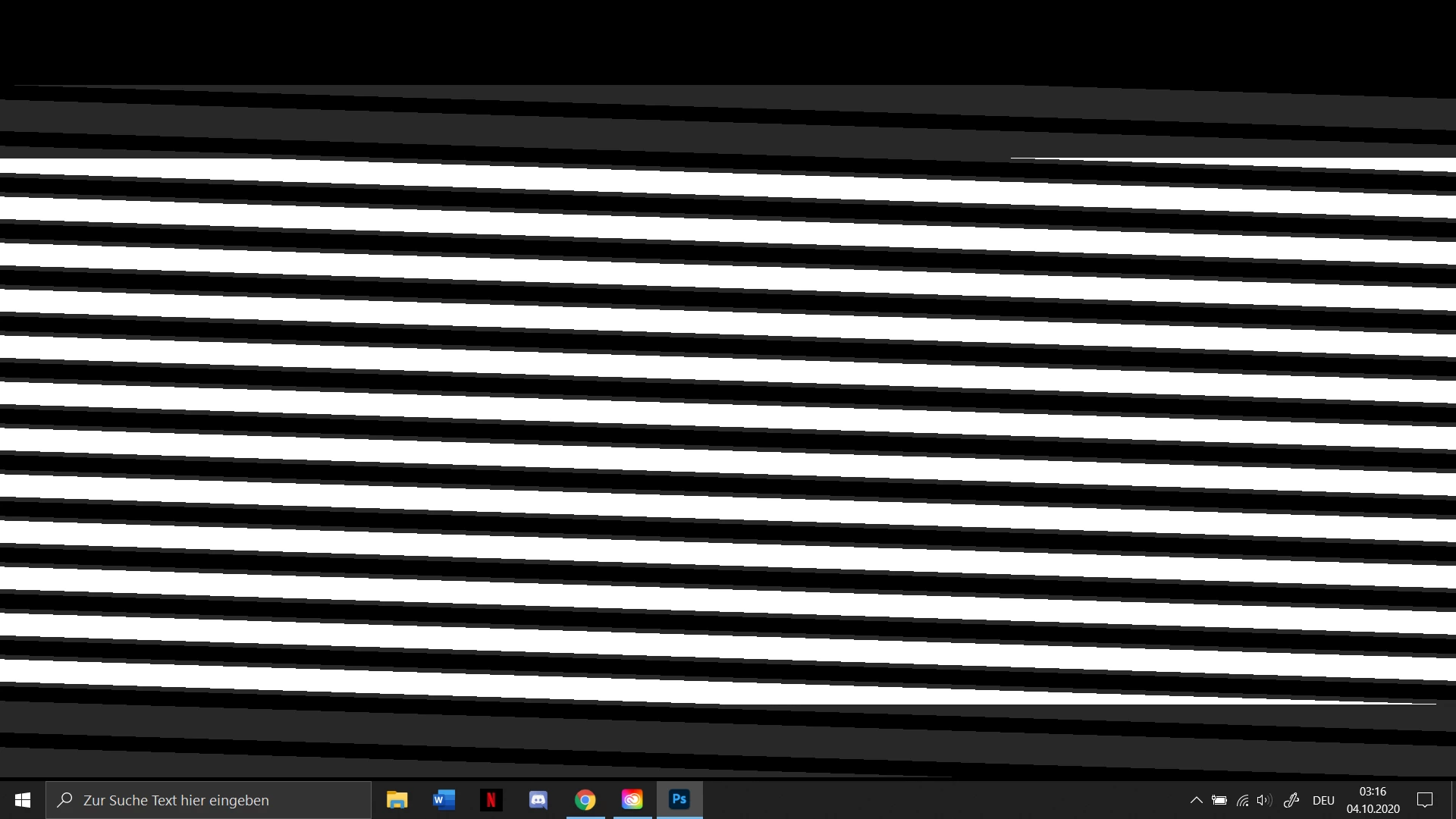This screenshot has height=819, width=1456.
Task: Open the Action Center notifications icon
Action: (x=1425, y=800)
